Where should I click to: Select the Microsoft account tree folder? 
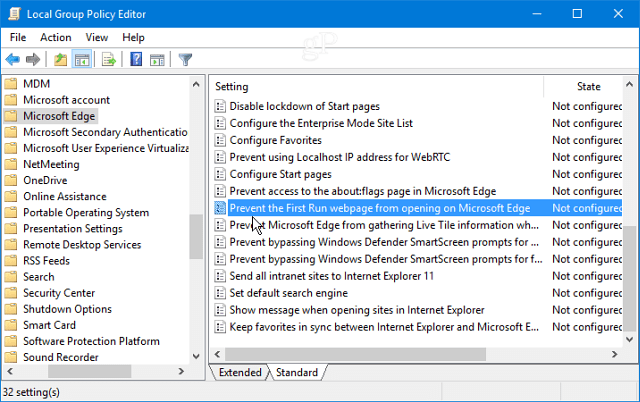(x=67, y=100)
